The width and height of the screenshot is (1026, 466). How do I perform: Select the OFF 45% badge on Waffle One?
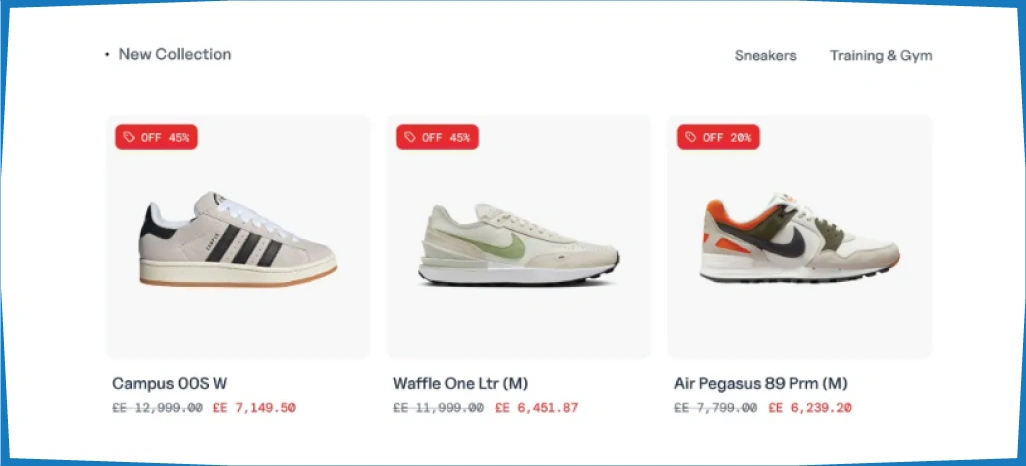438,137
